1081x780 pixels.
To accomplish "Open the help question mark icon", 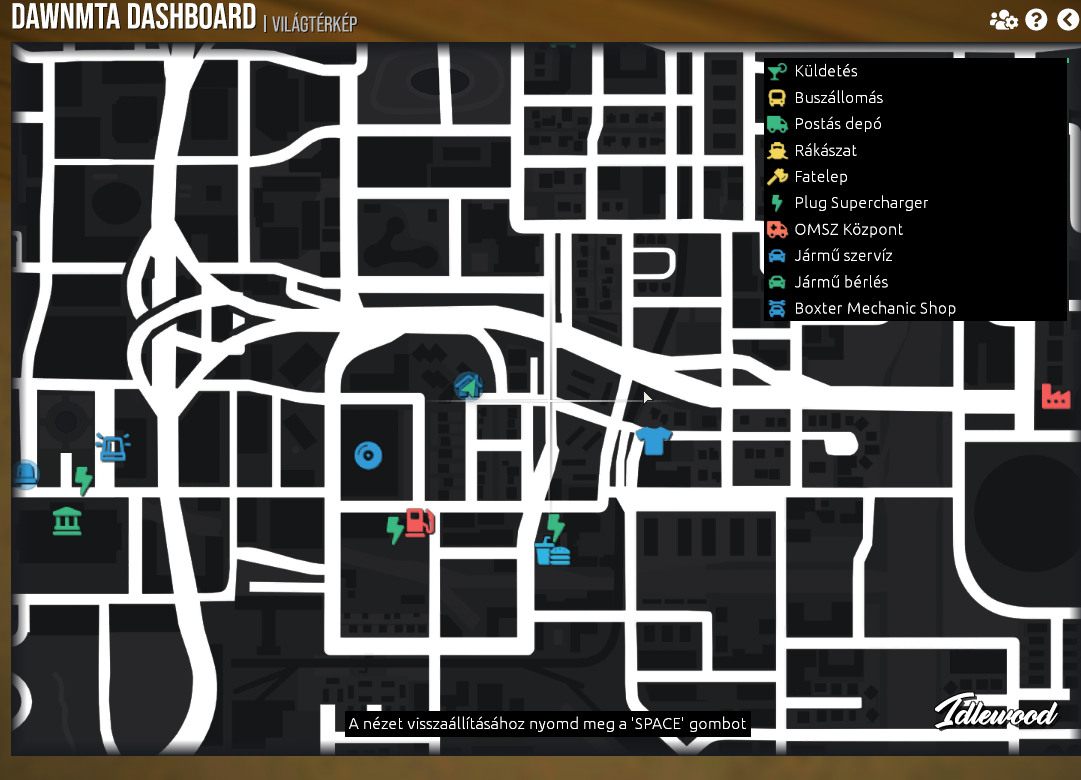I will (x=1035, y=19).
